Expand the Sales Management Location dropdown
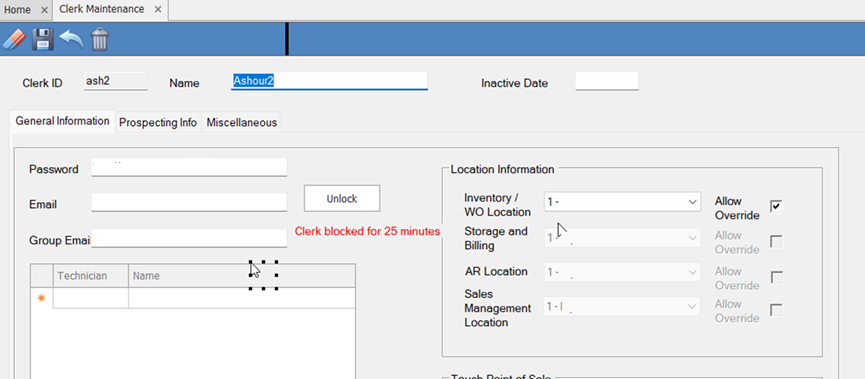 coord(693,307)
